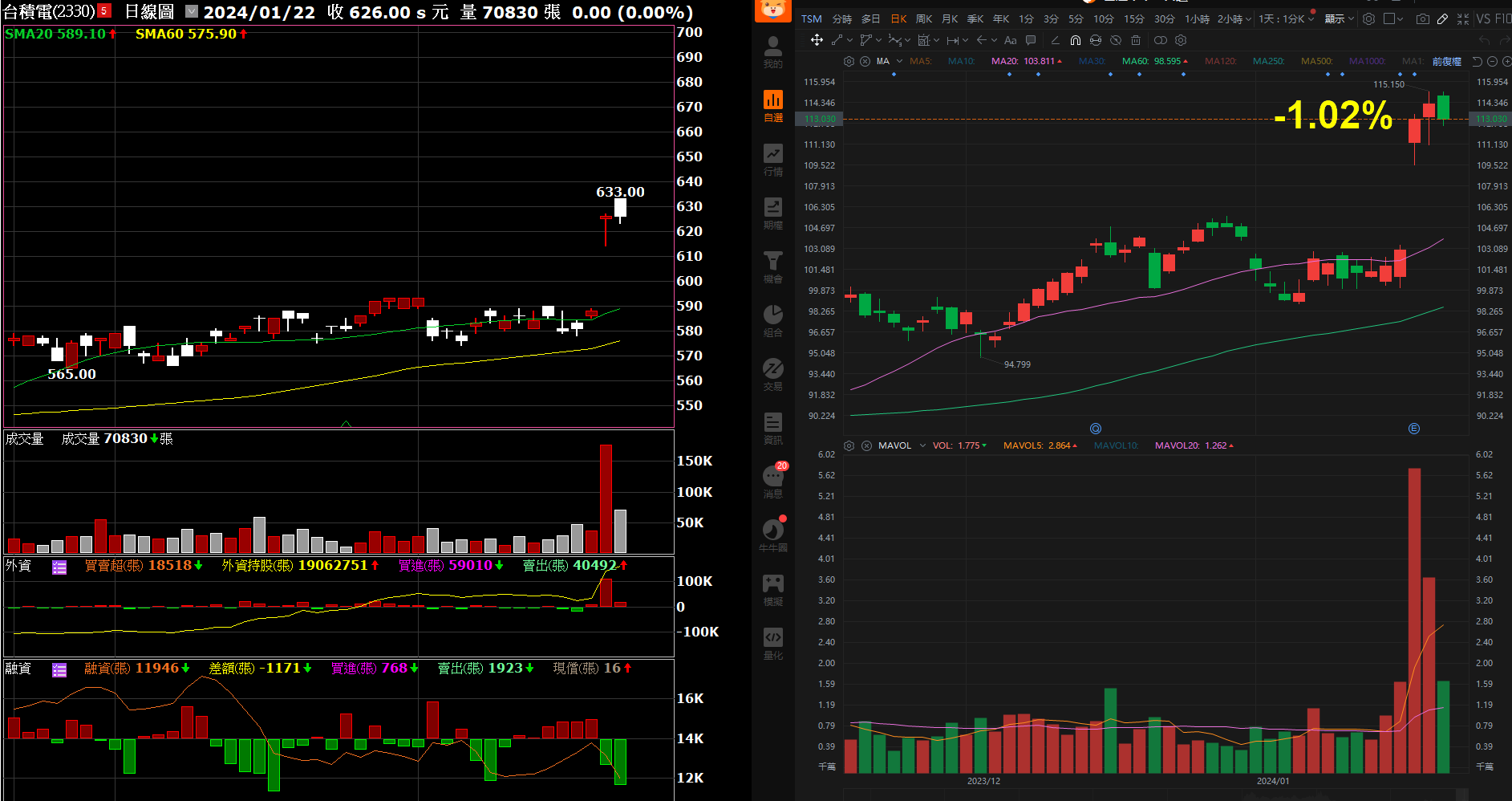Switch to 月K monthly tab

(950, 18)
